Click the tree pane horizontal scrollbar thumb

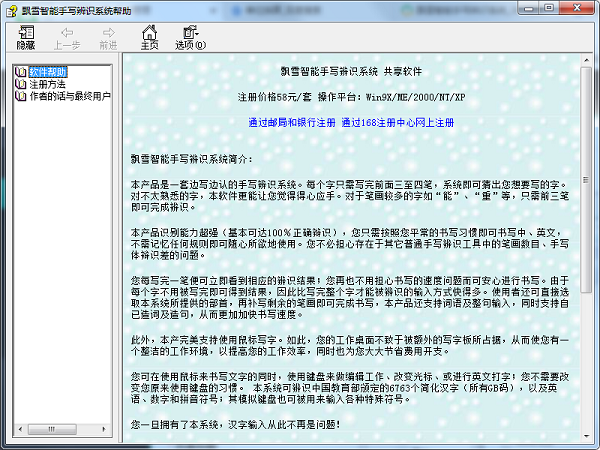[52, 429]
